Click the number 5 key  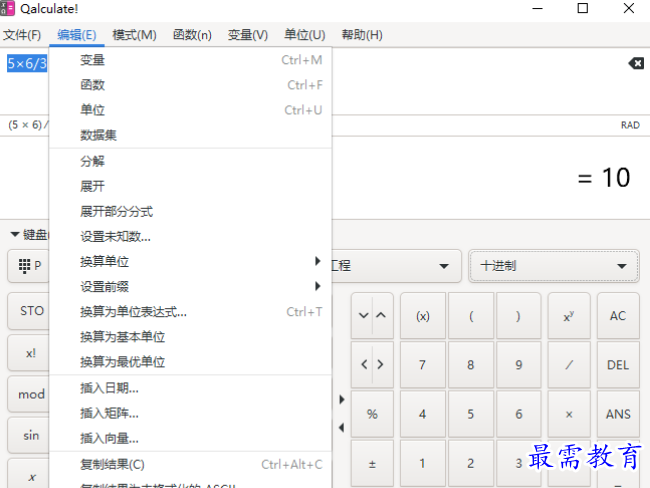[x=471, y=414]
